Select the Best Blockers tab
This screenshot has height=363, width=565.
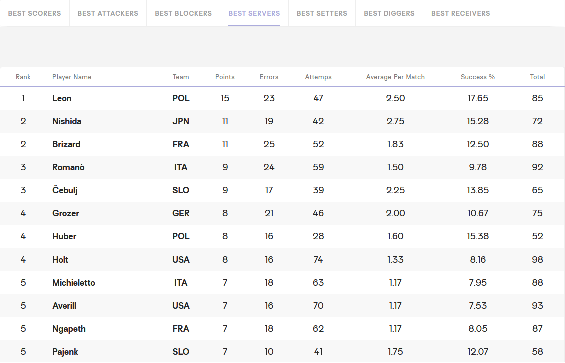pyautogui.click(x=183, y=14)
